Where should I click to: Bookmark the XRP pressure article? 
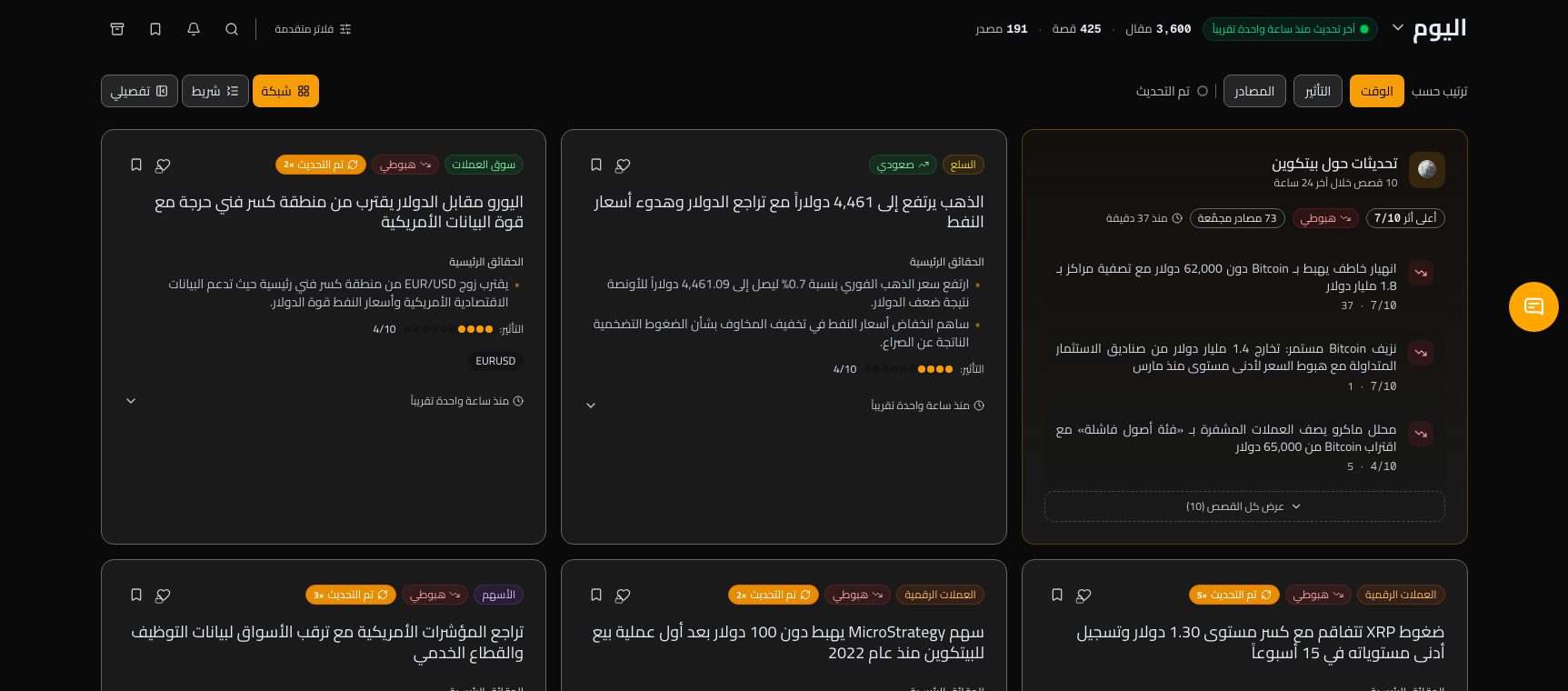coord(1057,595)
